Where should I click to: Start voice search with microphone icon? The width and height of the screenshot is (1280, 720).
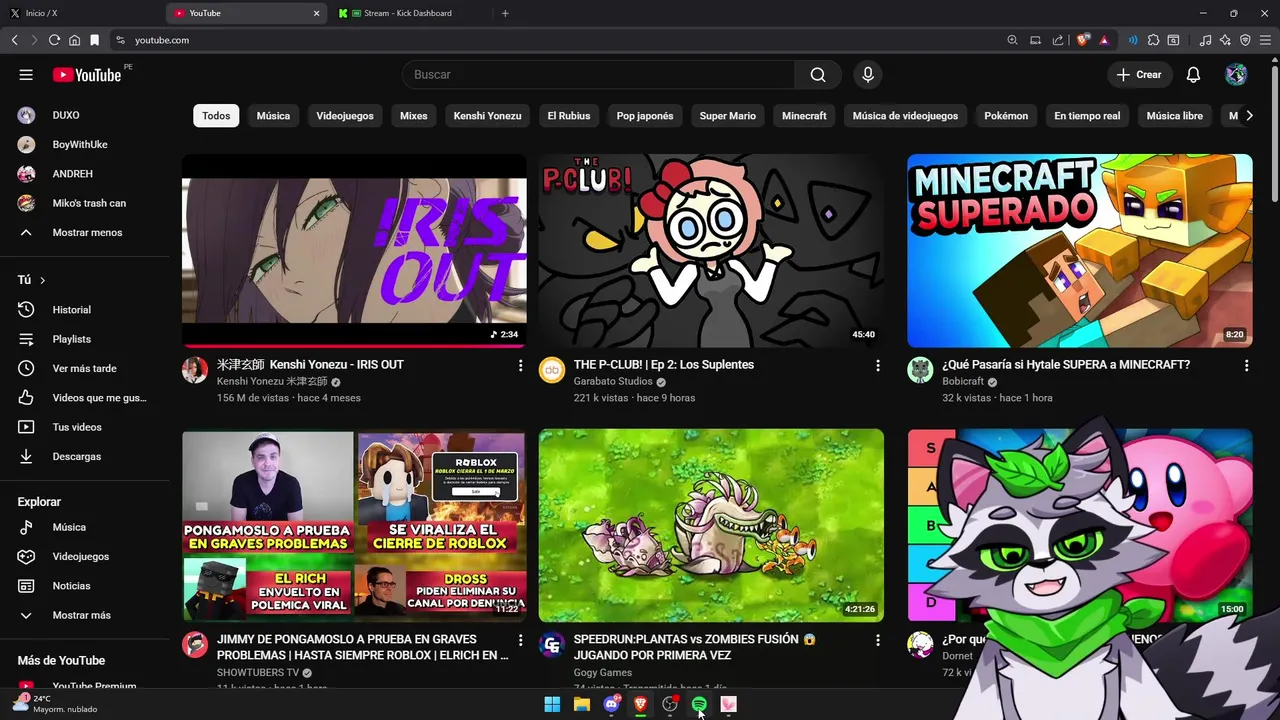[x=868, y=75]
